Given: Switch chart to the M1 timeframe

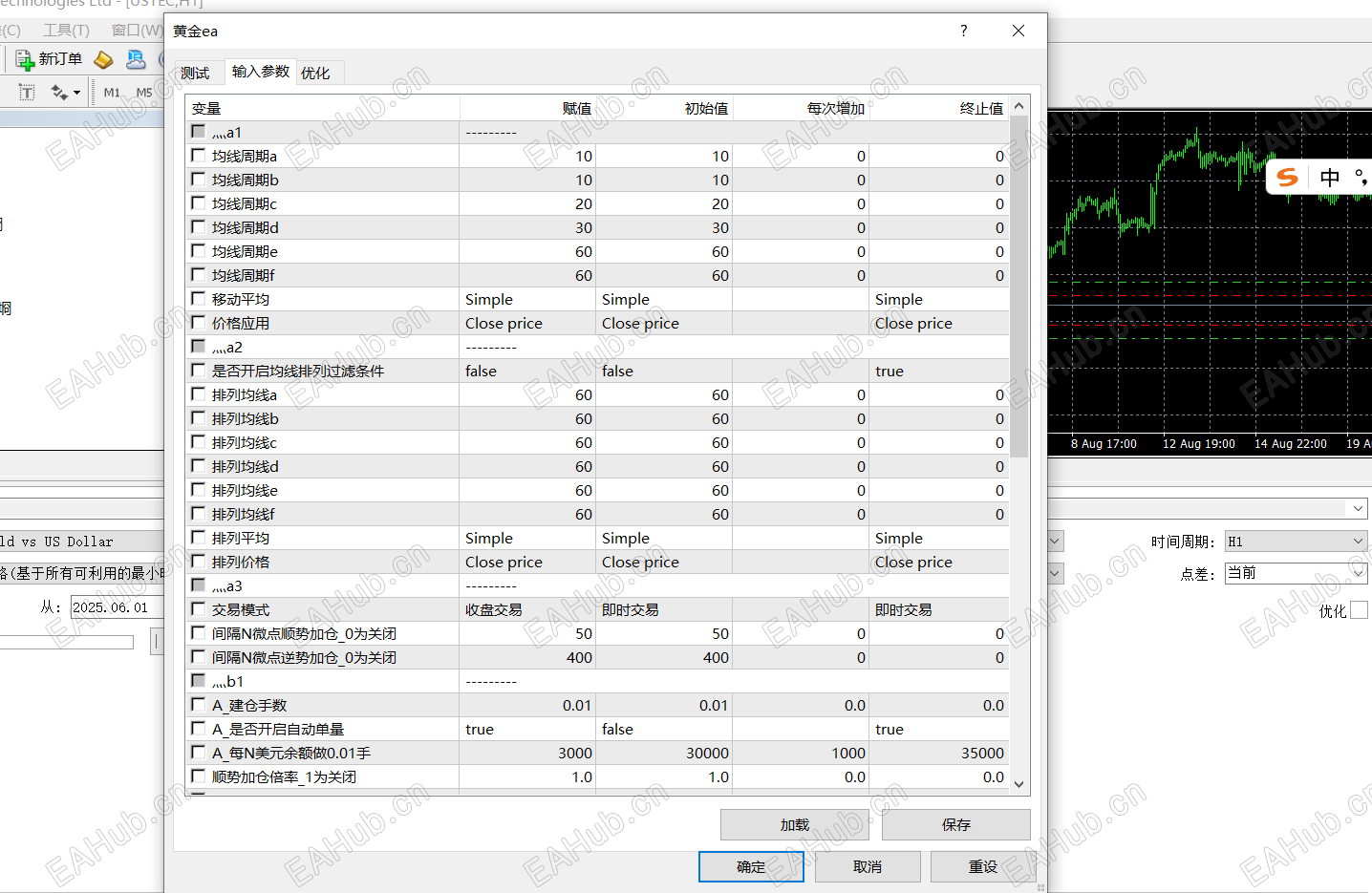Looking at the screenshot, I should click(112, 93).
